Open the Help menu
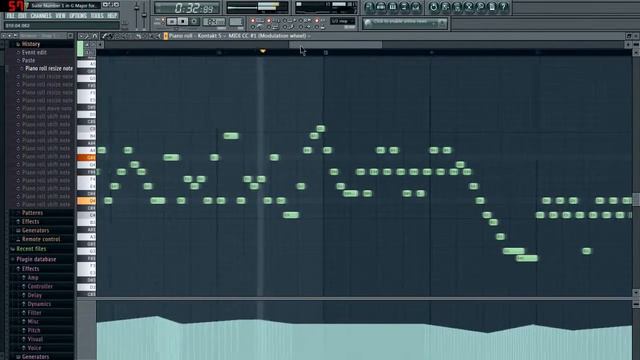640x360 pixels. coord(112,16)
